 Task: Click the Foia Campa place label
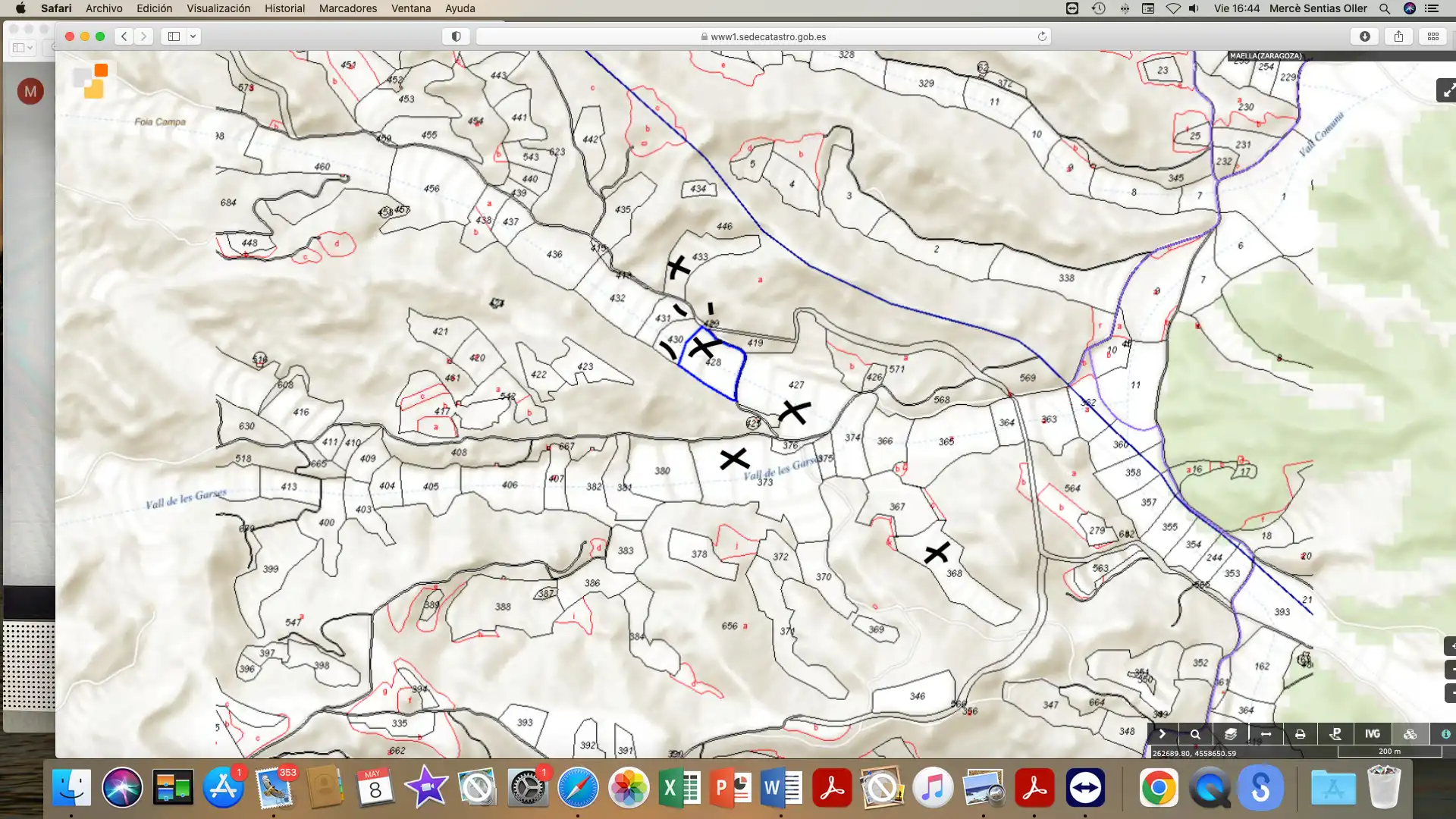160,121
